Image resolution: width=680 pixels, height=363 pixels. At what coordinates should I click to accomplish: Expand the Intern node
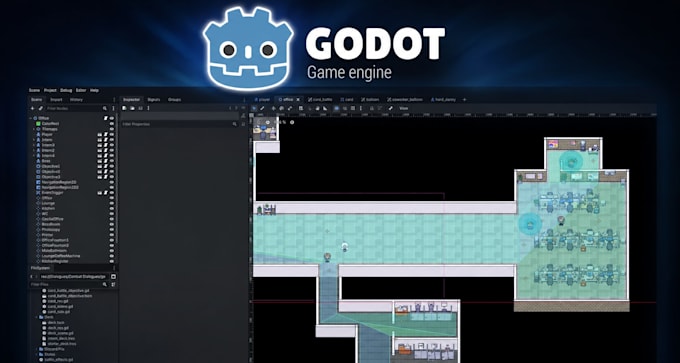(x=34, y=140)
